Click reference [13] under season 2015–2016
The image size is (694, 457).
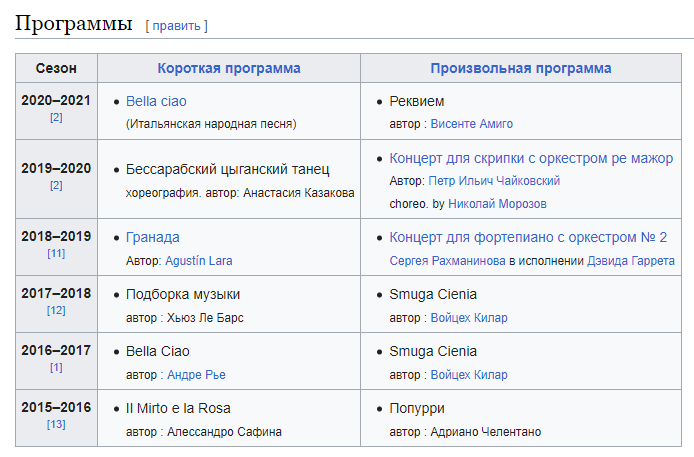[56, 425]
